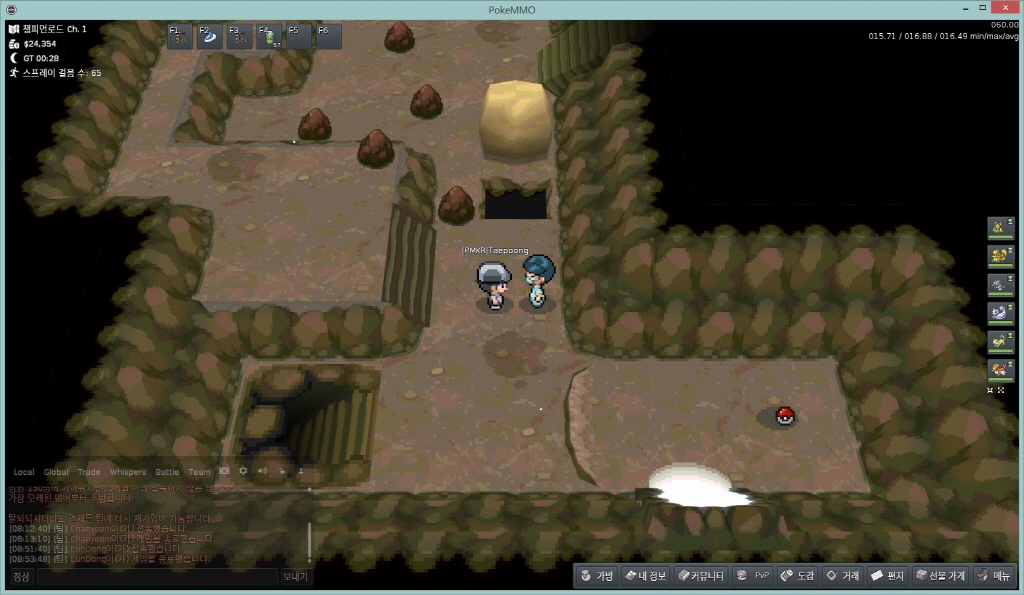Select the first Pokémon in party sidebar

pyautogui.click(x=997, y=228)
